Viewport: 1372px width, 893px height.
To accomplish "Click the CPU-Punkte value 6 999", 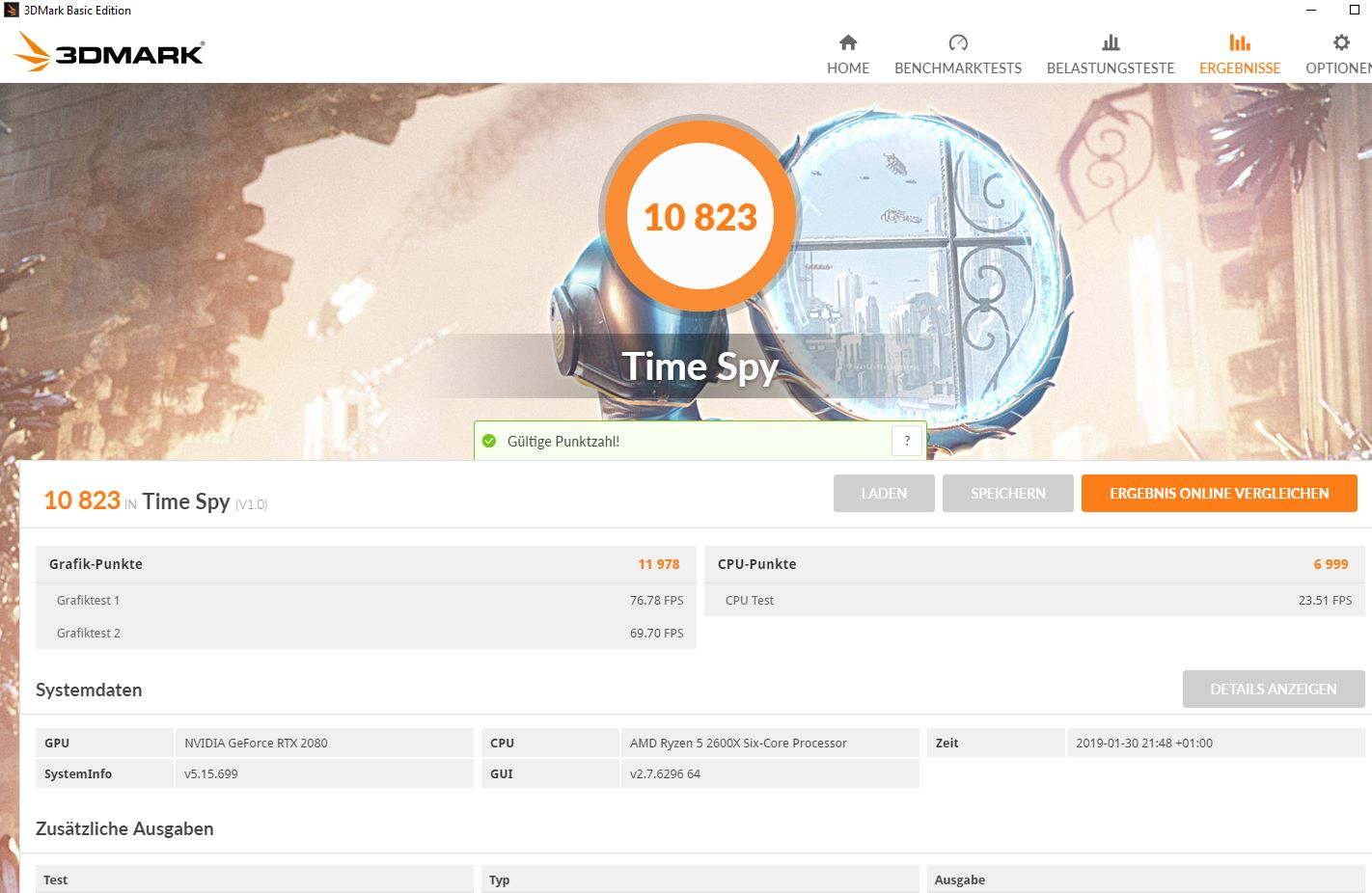I will [1331, 564].
